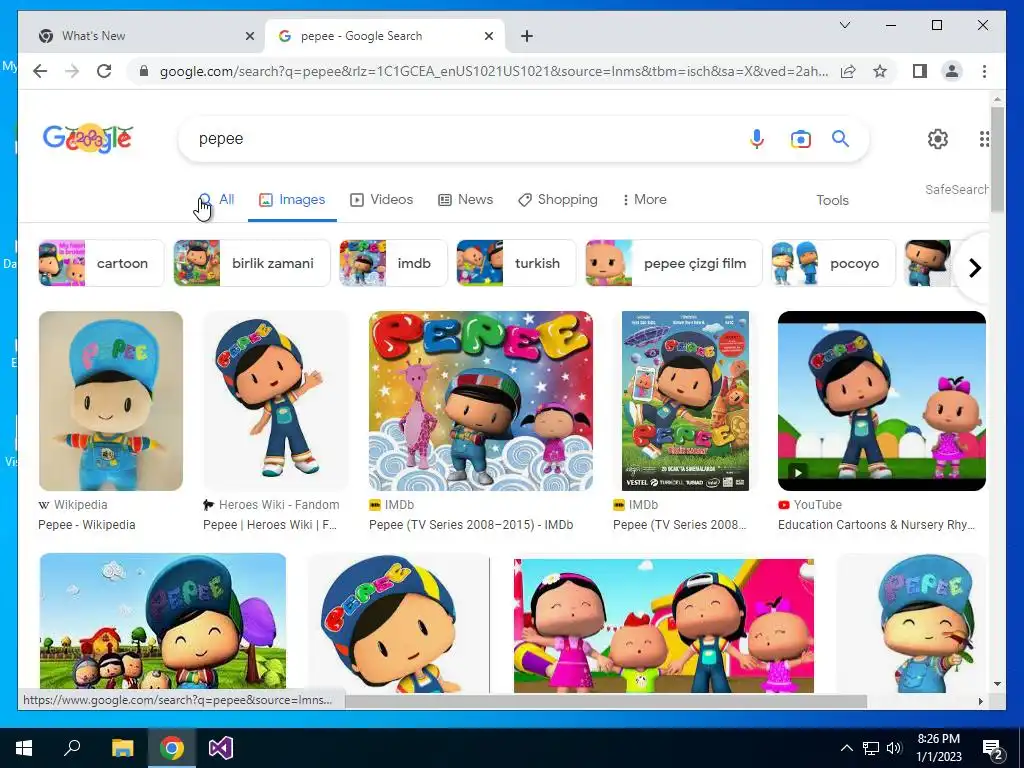Submit search with the magnifier icon
This screenshot has height=768, width=1024.
(x=840, y=138)
